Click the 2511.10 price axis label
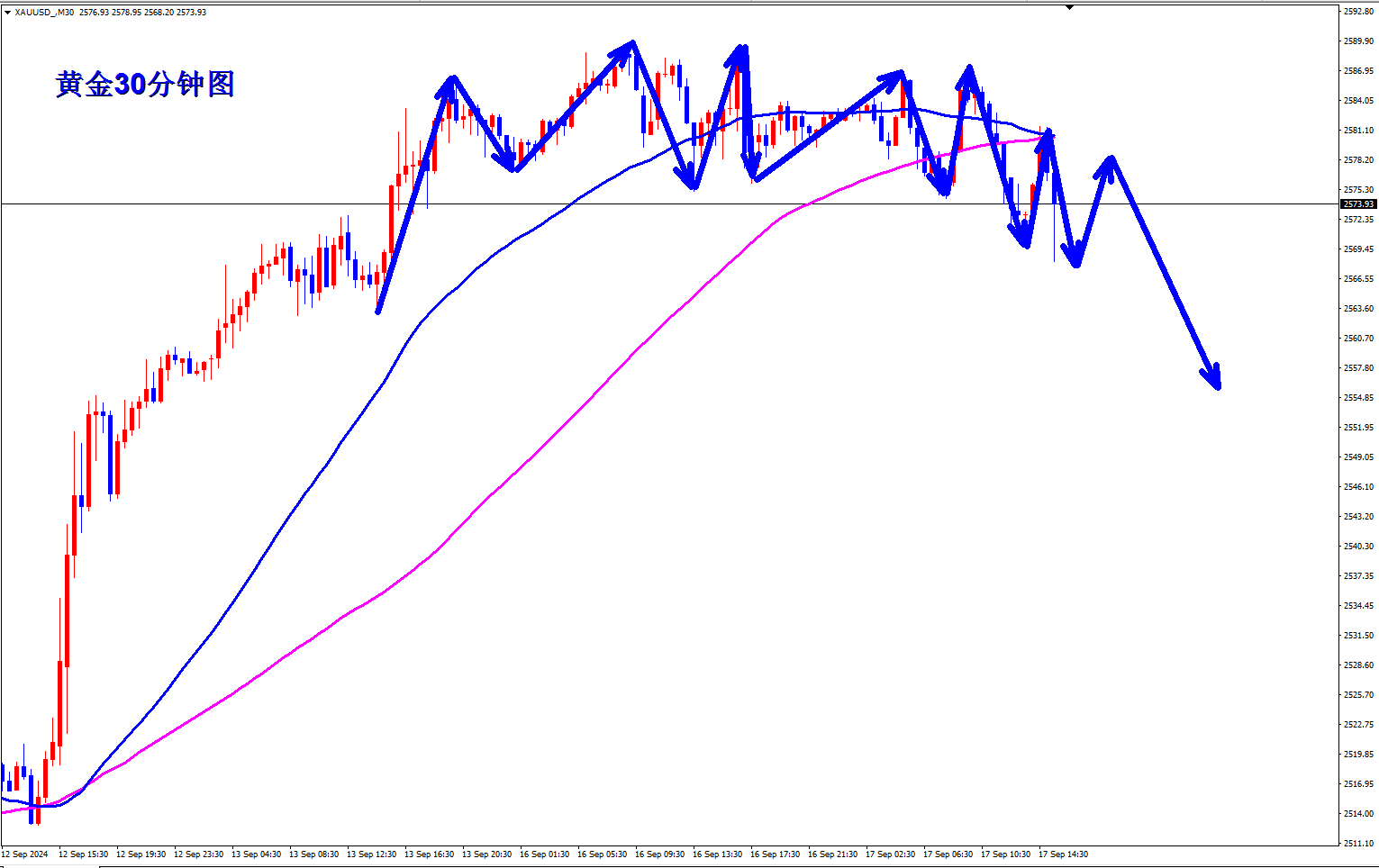Viewport: 1379px width, 868px height. [1359, 844]
